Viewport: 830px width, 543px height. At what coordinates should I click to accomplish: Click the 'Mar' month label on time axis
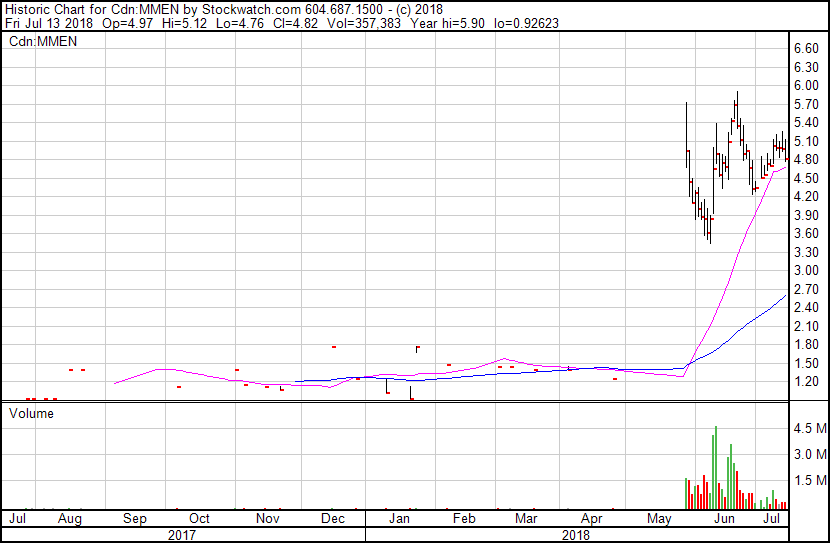click(x=526, y=519)
